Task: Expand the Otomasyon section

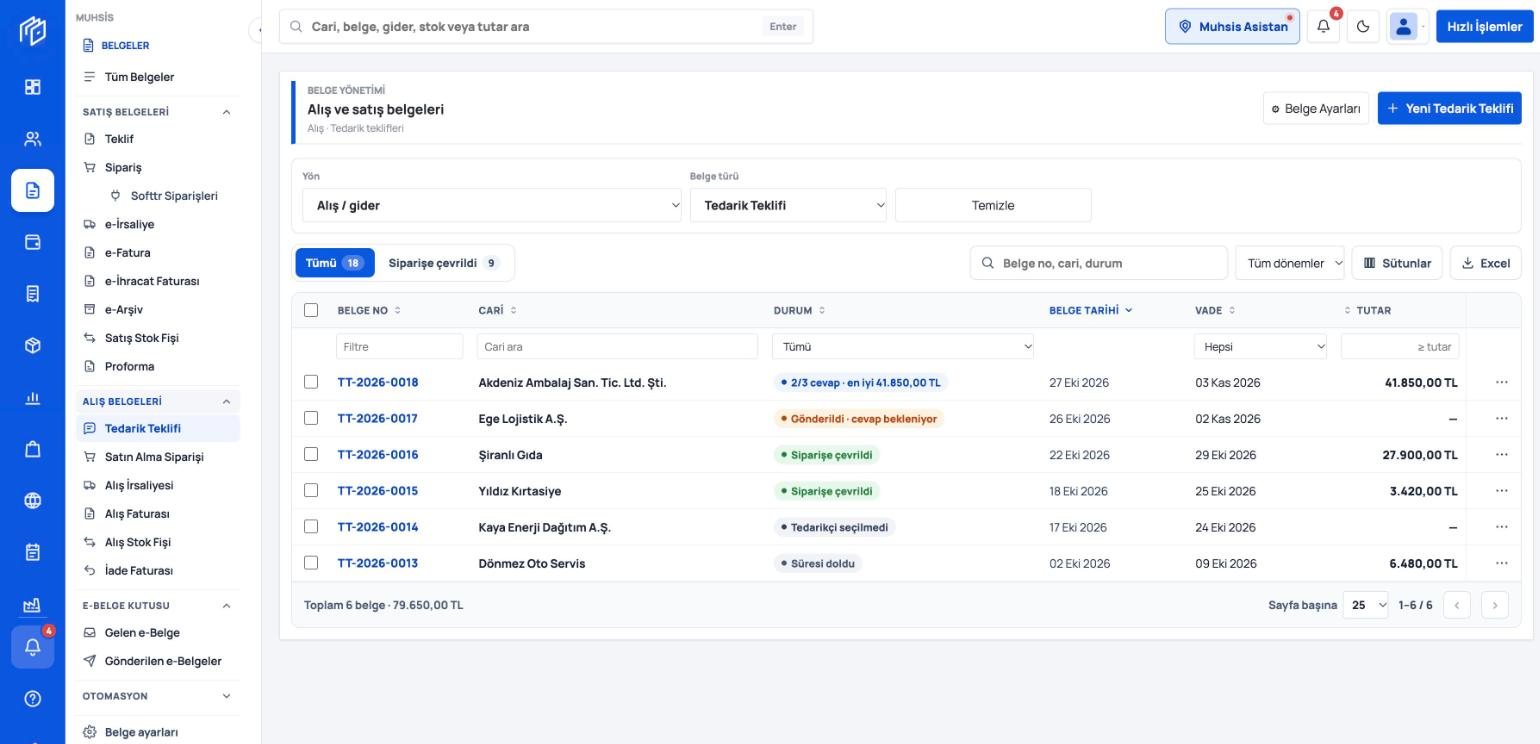Action: pos(226,696)
